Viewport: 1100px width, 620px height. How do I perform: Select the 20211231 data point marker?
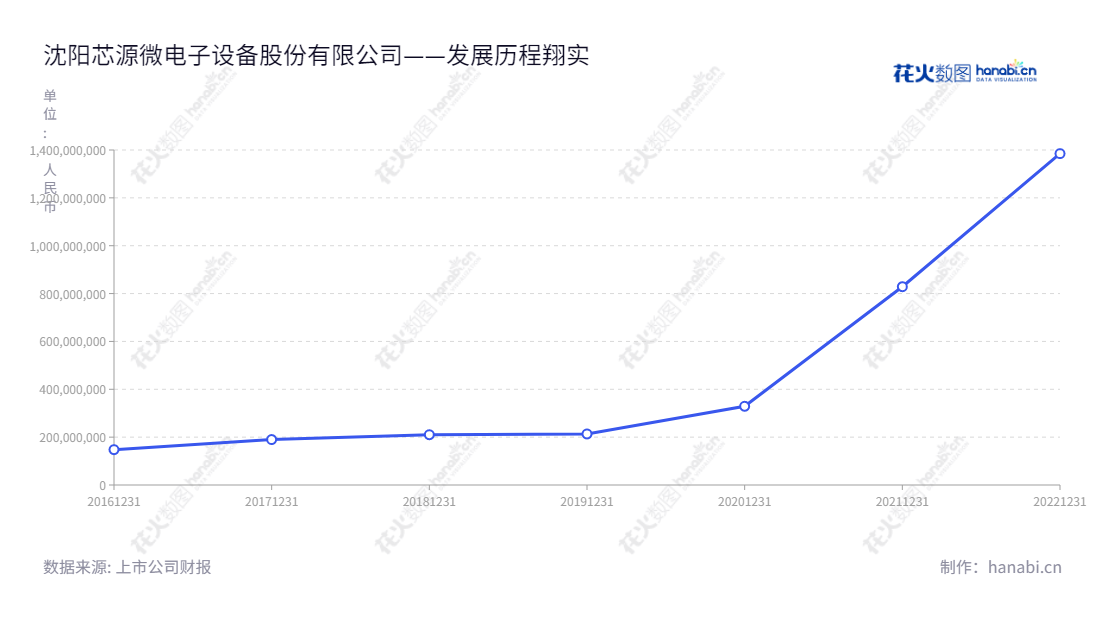coord(902,287)
